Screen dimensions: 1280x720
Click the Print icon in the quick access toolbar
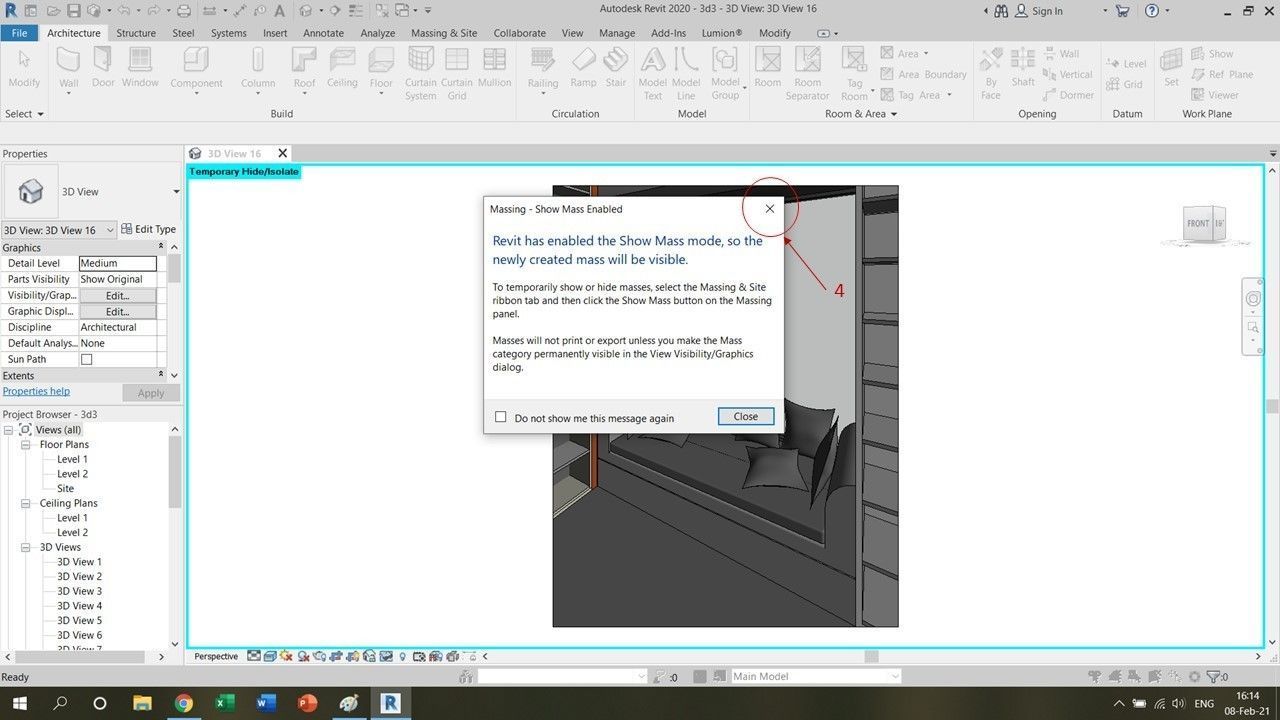tap(183, 11)
